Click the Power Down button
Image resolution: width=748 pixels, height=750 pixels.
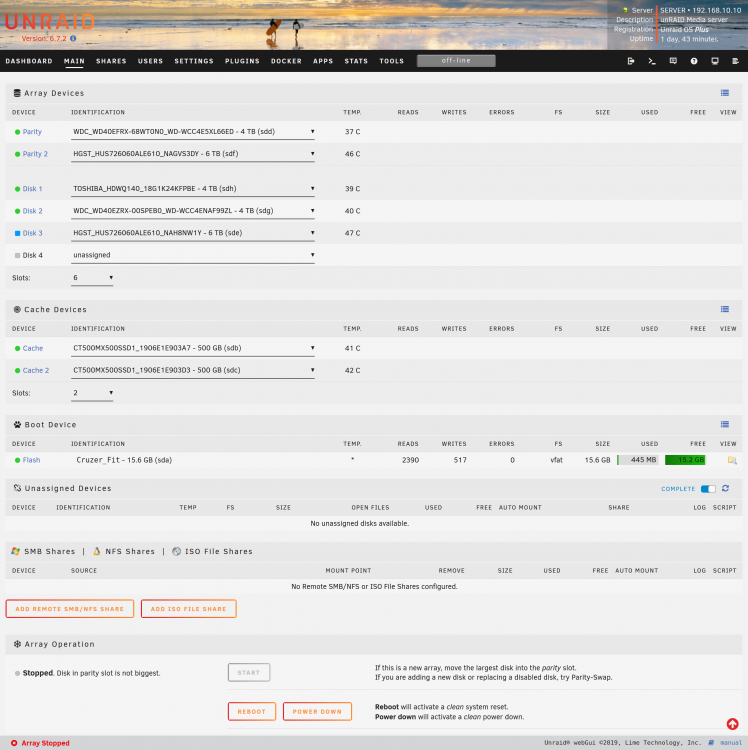[x=317, y=711]
